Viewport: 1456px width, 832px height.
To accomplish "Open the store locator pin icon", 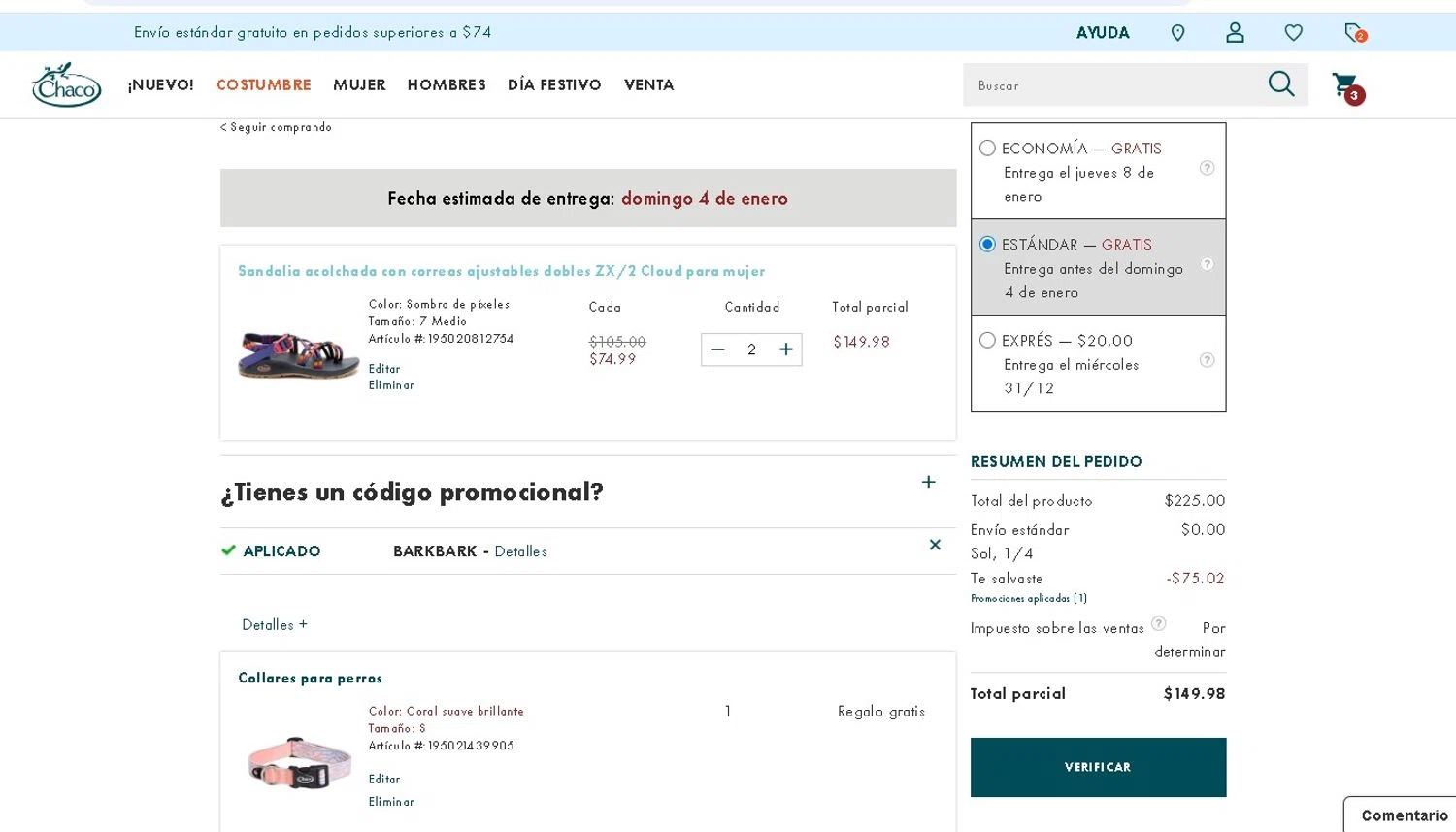I will coord(1177,33).
